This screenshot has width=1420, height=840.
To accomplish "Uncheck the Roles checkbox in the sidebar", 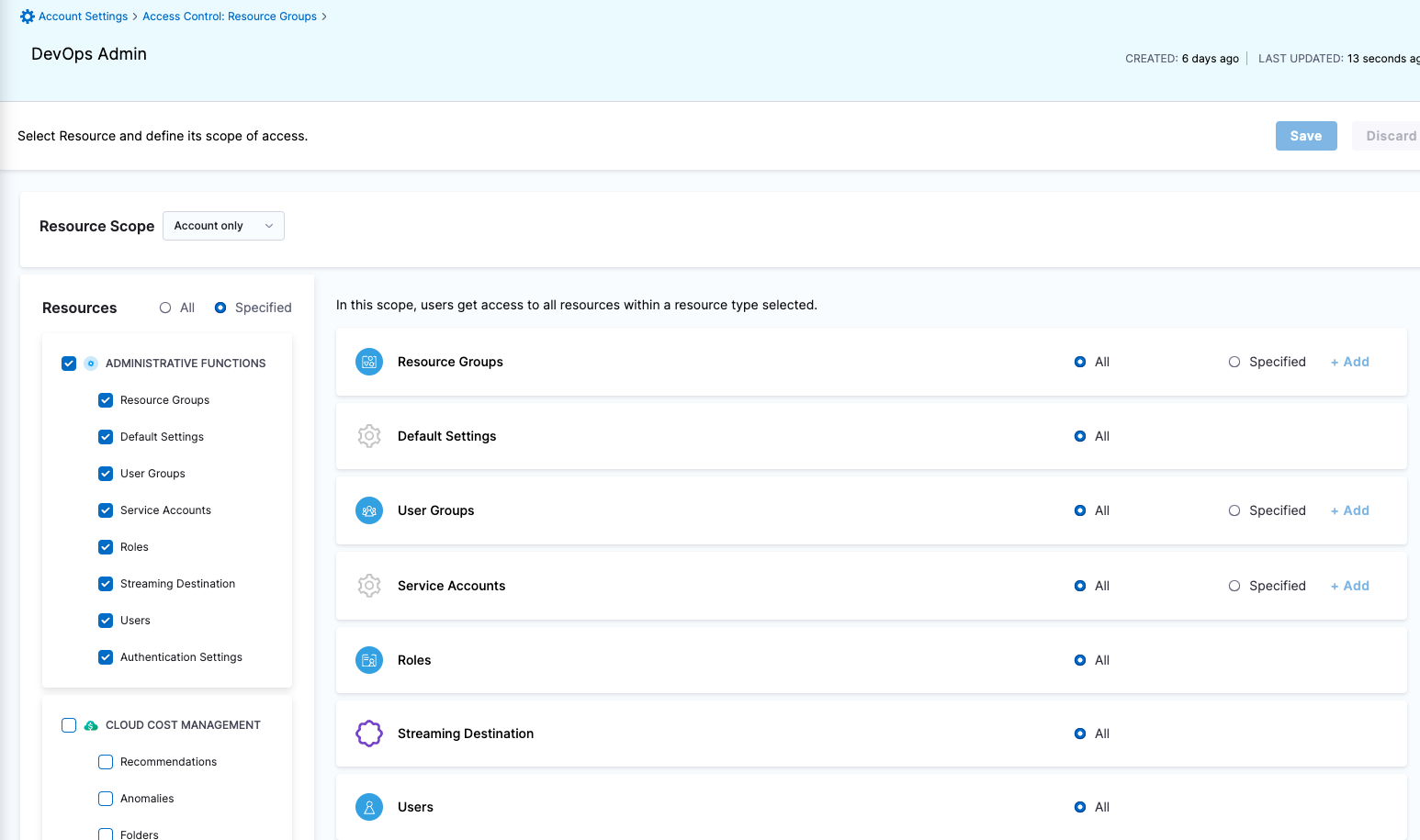I will (x=106, y=546).
